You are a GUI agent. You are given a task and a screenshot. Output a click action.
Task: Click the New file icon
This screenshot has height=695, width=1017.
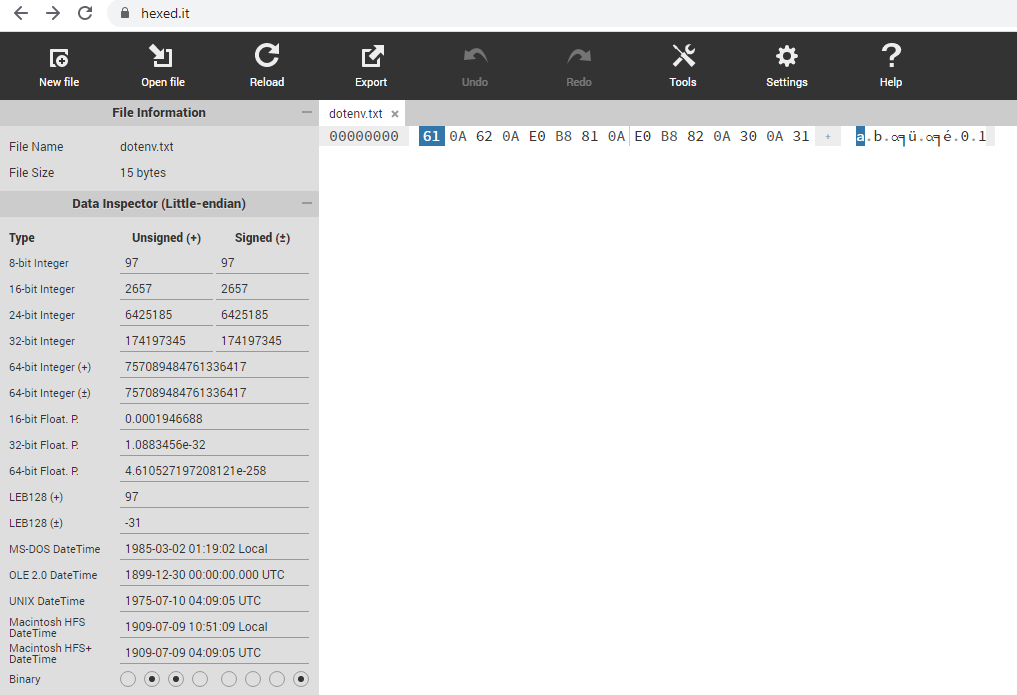(x=59, y=58)
